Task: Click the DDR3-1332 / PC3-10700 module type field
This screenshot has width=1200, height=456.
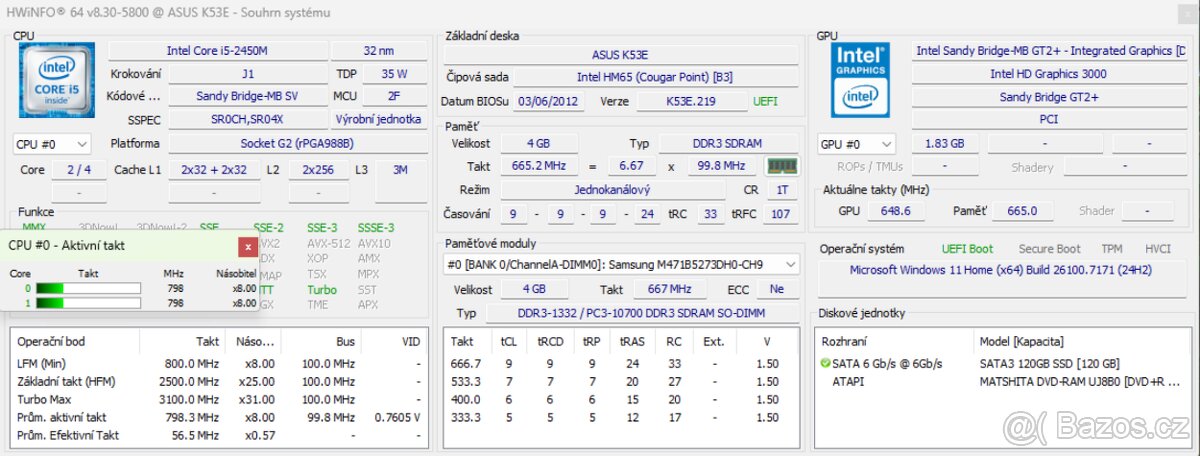Action: pos(642,313)
